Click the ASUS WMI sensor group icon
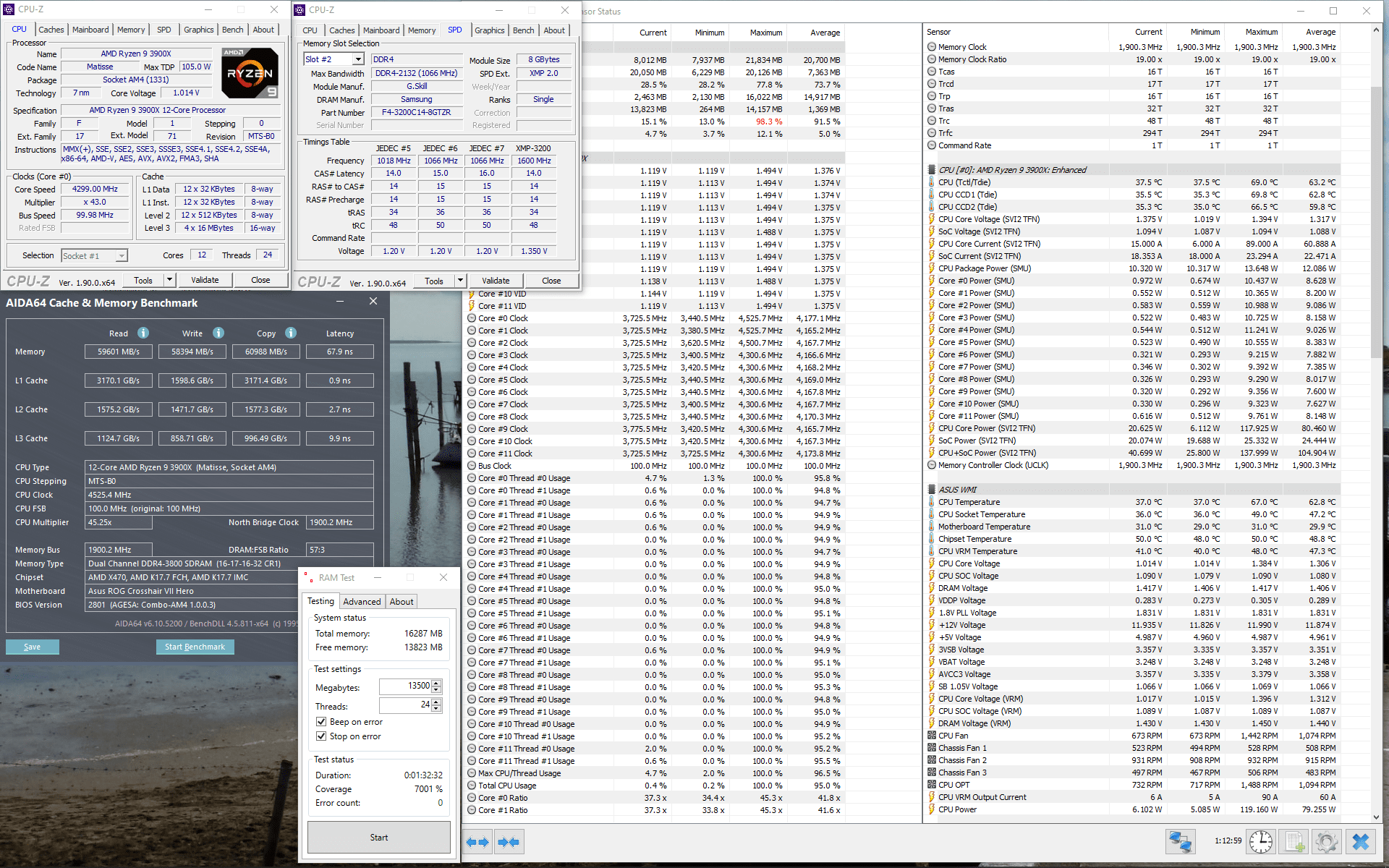1389x868 pixels. click(932, 490)
